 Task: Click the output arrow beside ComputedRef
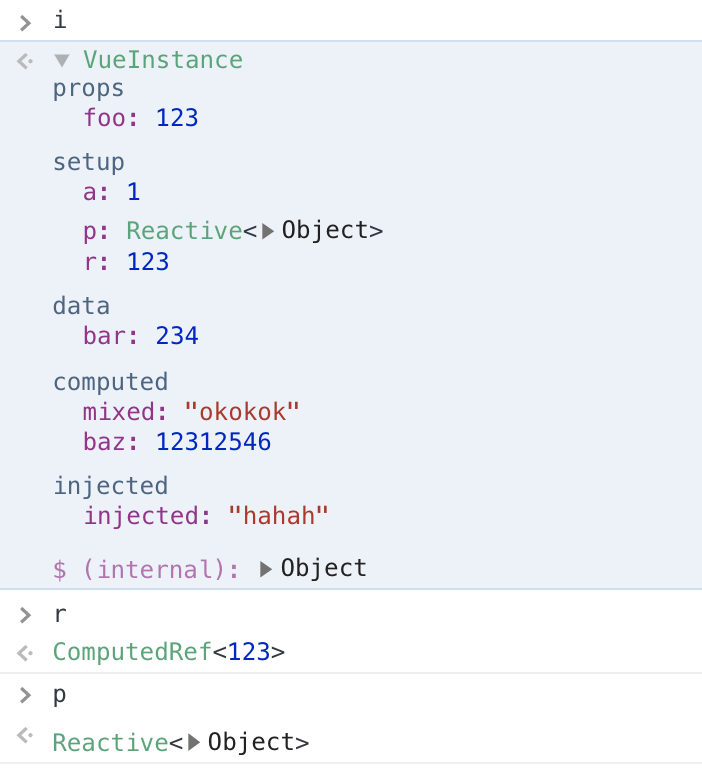click(x=25, y=653)
